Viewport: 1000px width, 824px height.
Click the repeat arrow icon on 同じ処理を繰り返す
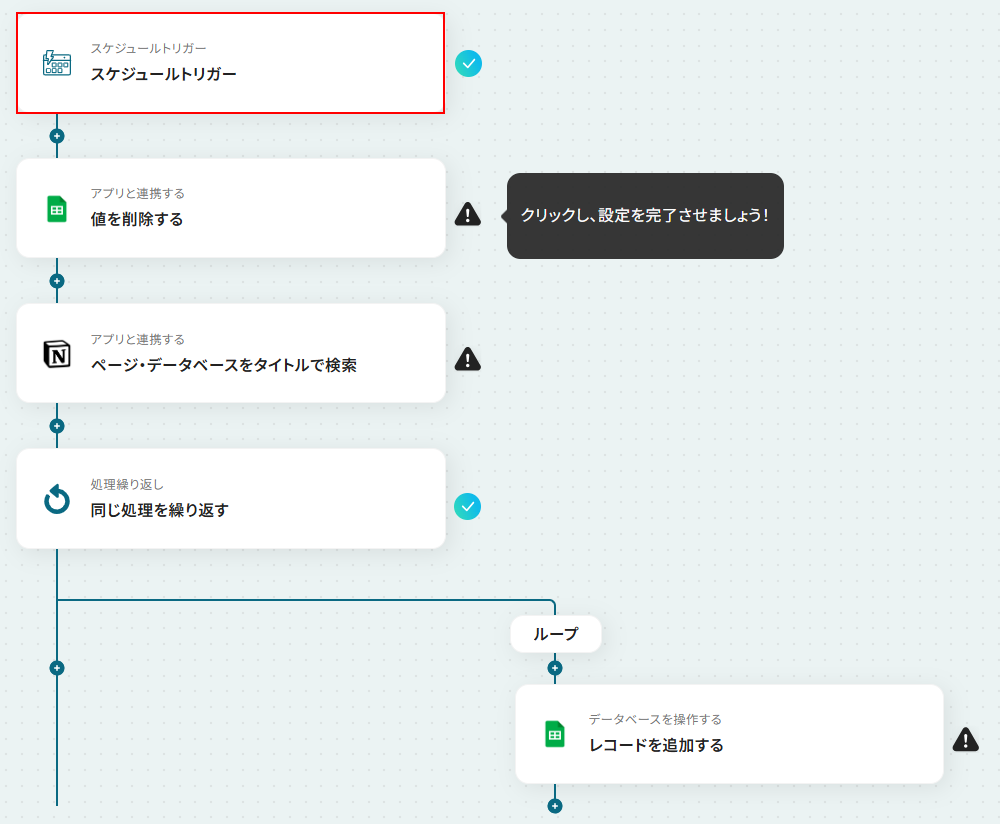coord(57,499)
